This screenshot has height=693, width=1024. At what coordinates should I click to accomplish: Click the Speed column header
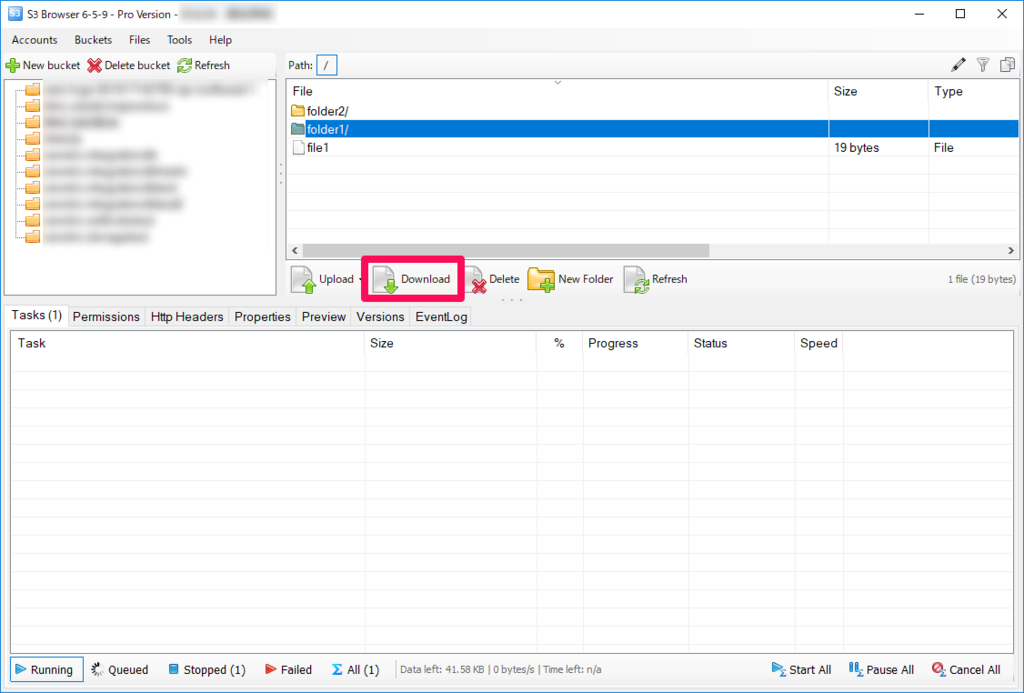coord(819,344)
